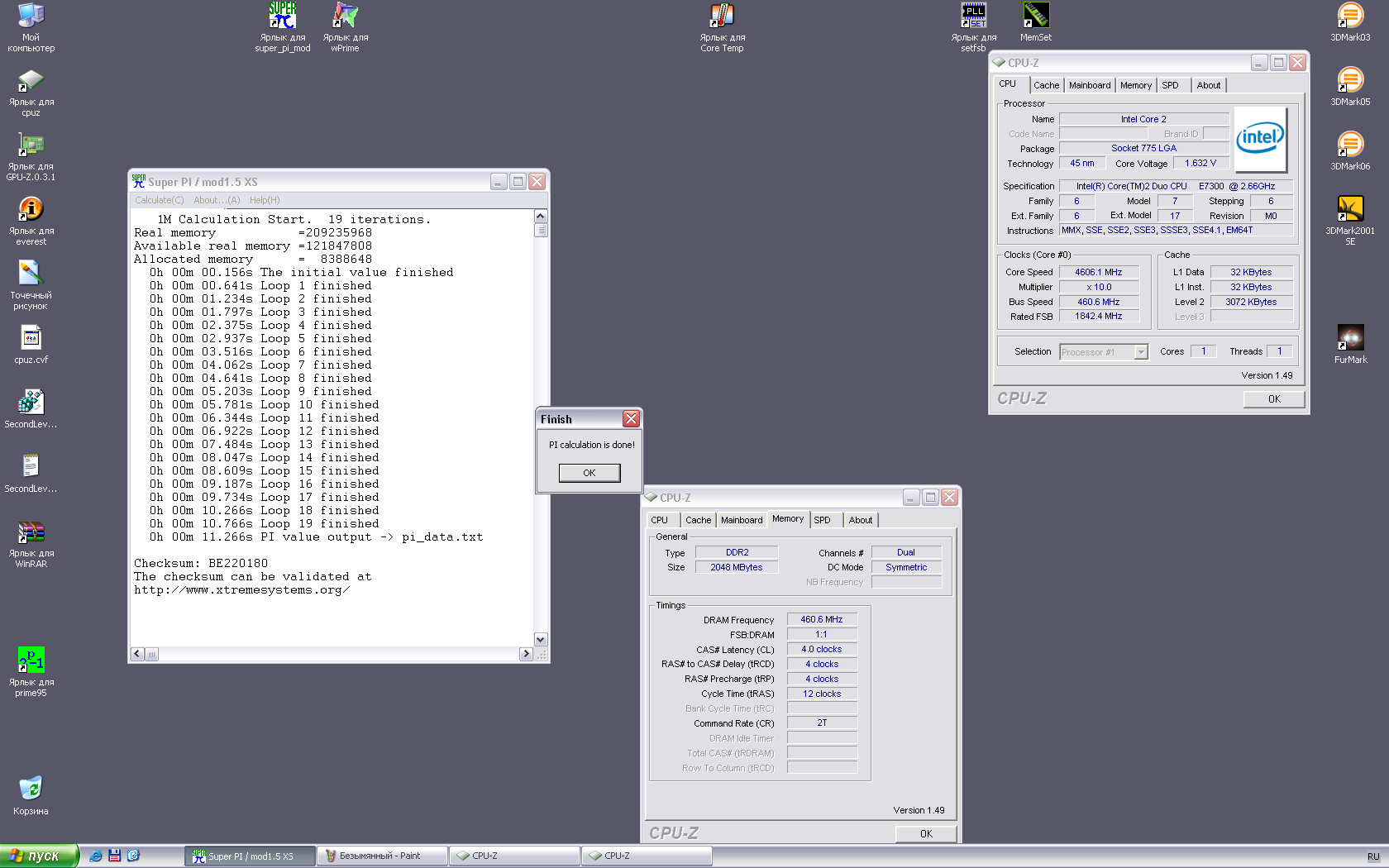1389x868 pixels.
Task: Open the Core Temp shortcut icon
Action: coord(722,26)
